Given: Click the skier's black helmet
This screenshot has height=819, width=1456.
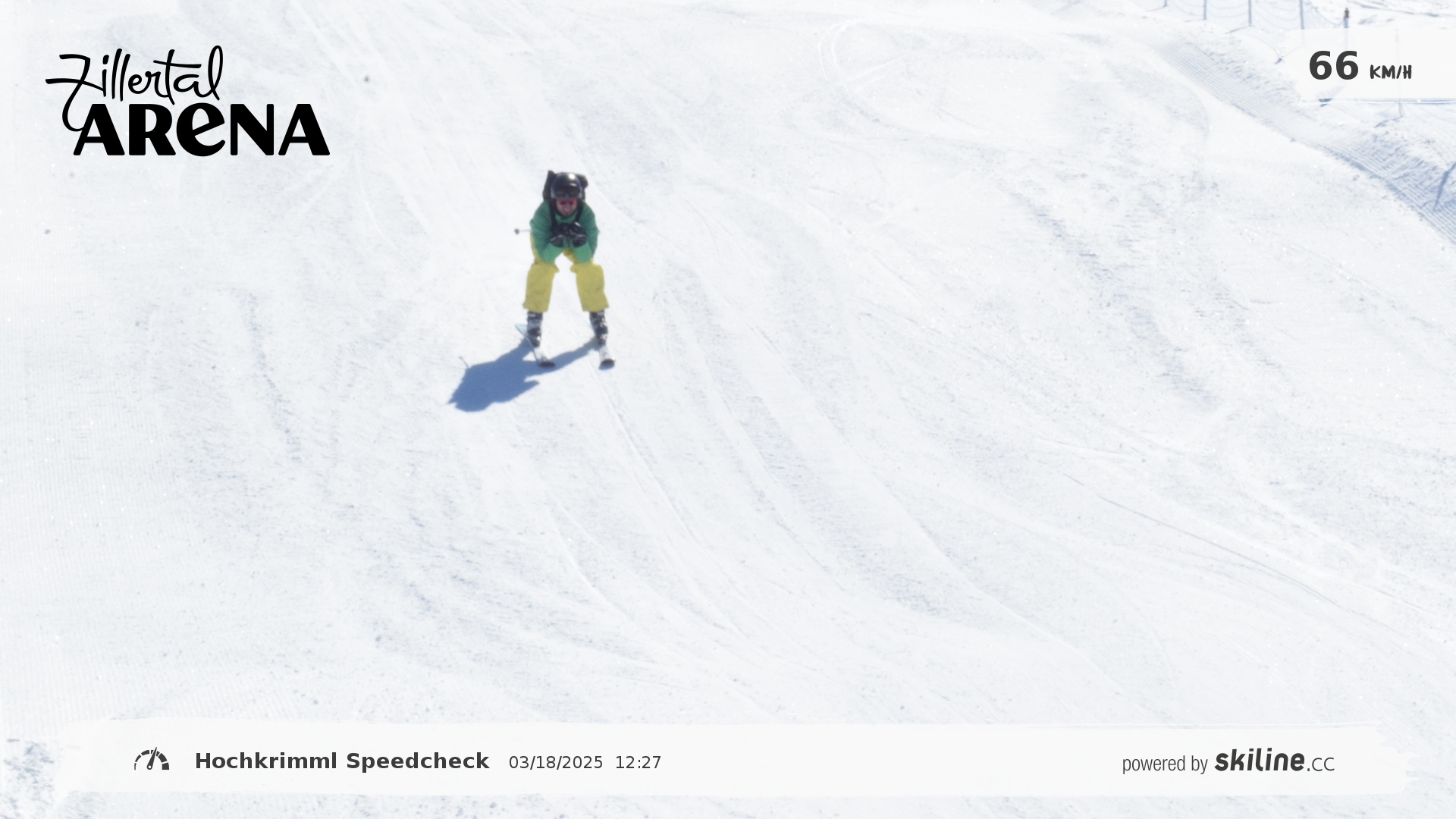Looking at the screenshot, I should click(566, 185).
